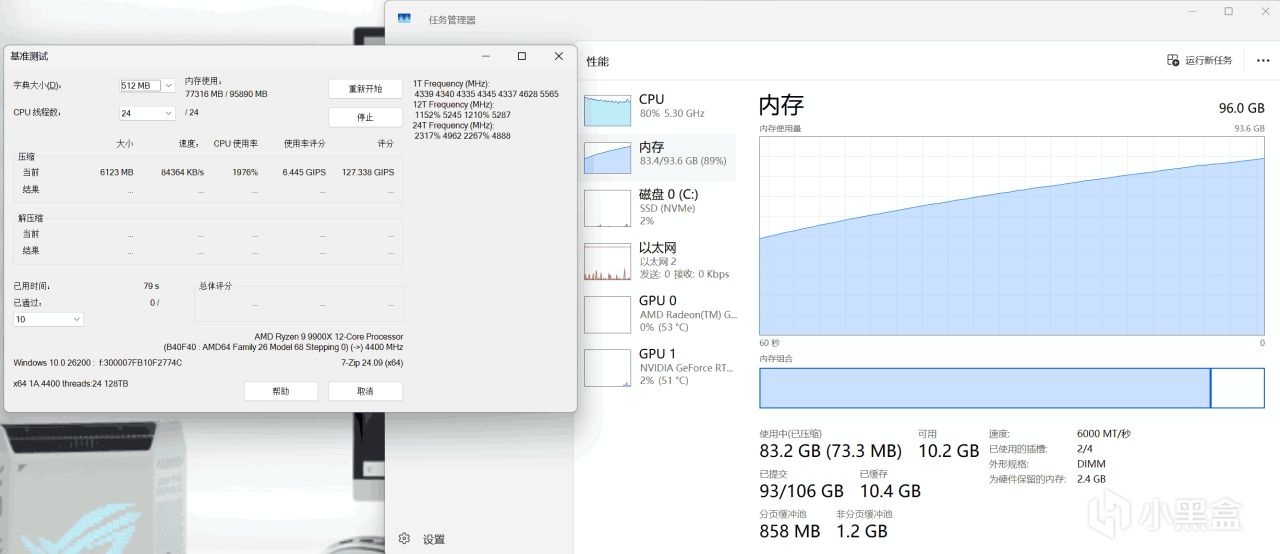The width and height of the screenshot is (1280, 554).
Task: Select GPU 1 NVIDIA GeForce item
Action: (659, 367)
